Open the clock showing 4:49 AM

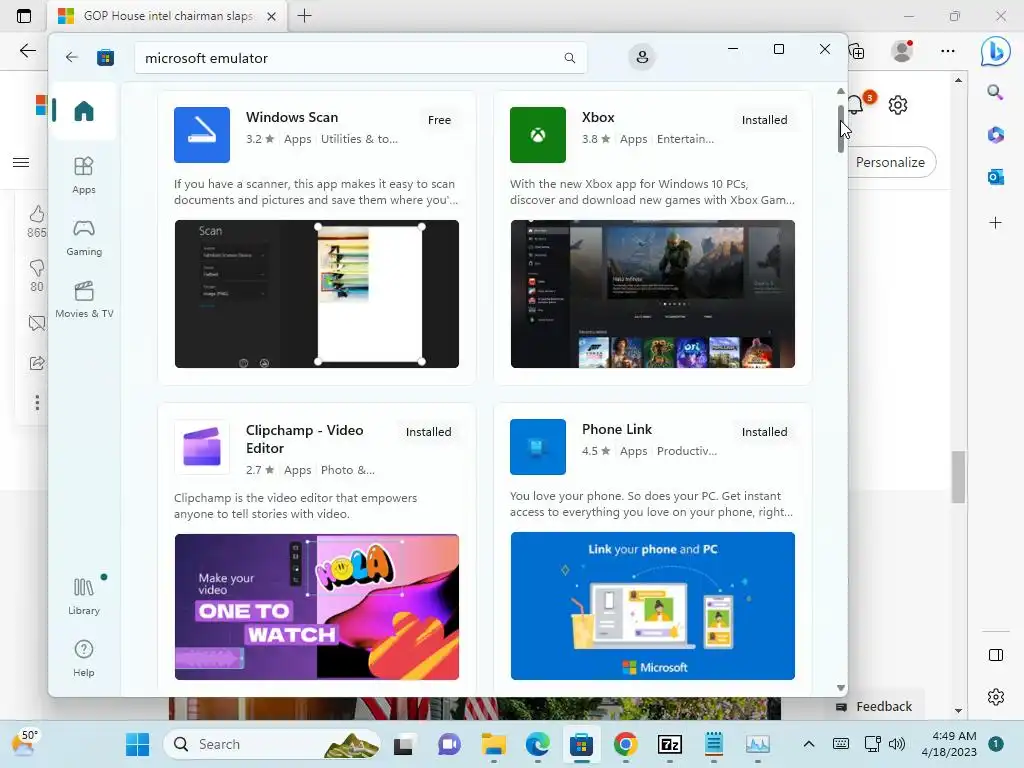(949, 744)
